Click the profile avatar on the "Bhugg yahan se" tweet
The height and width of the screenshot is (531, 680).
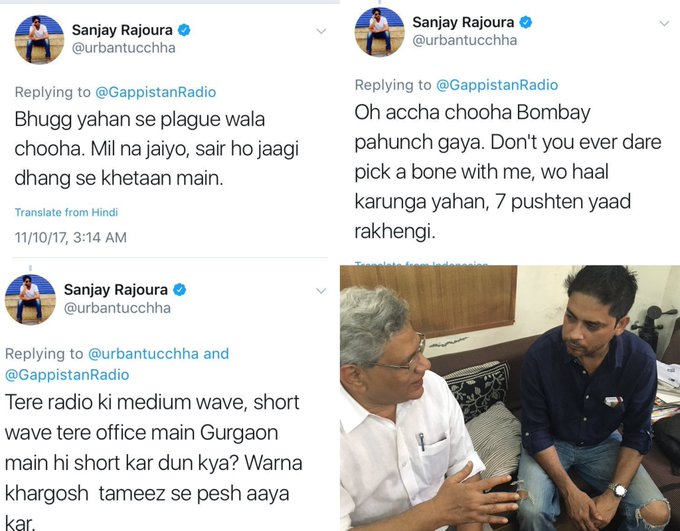[x=39, y=39]
